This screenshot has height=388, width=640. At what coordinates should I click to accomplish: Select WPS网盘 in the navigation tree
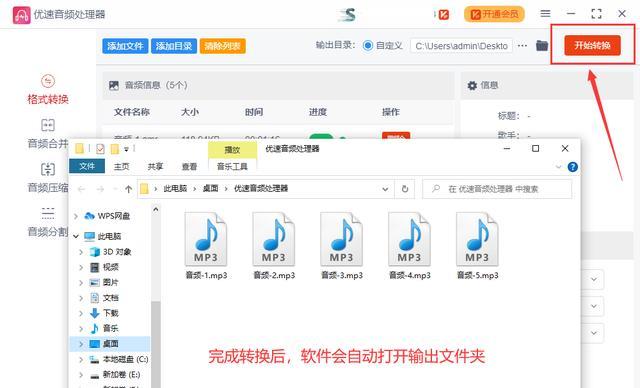click(x=113, y=216)
